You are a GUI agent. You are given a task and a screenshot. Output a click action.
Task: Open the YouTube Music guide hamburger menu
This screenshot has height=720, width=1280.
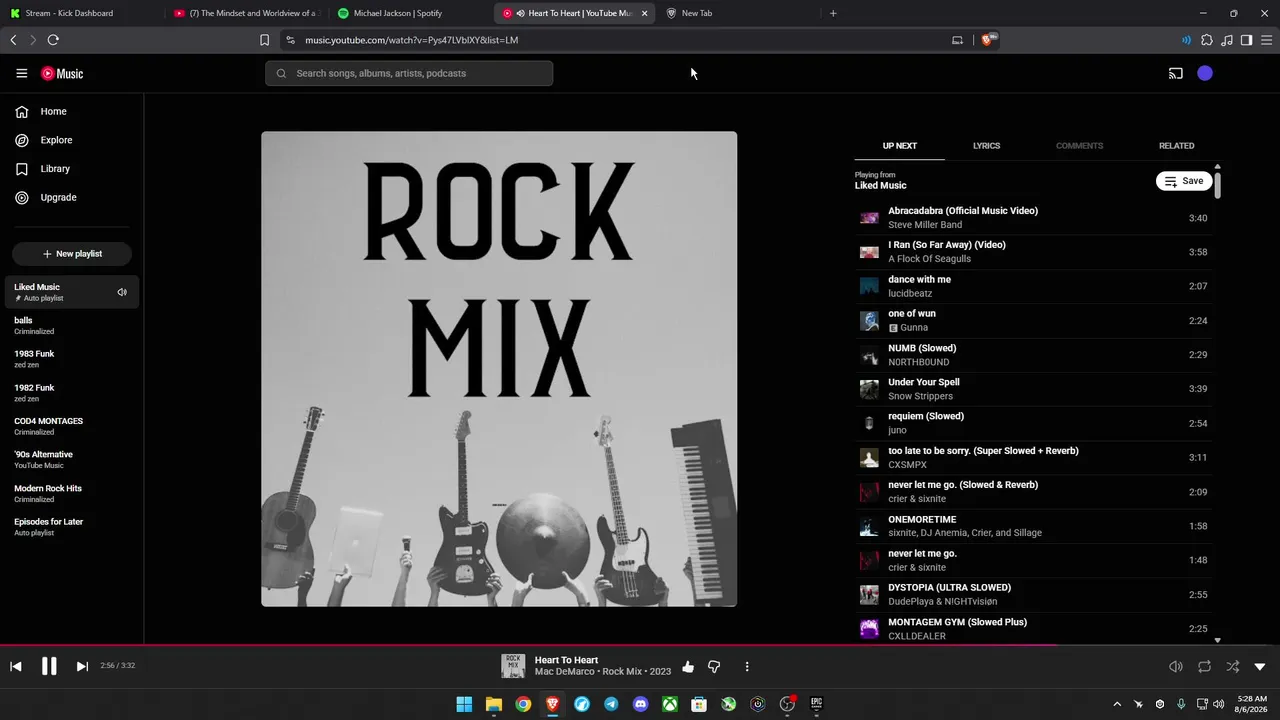(x=21, y=73)
